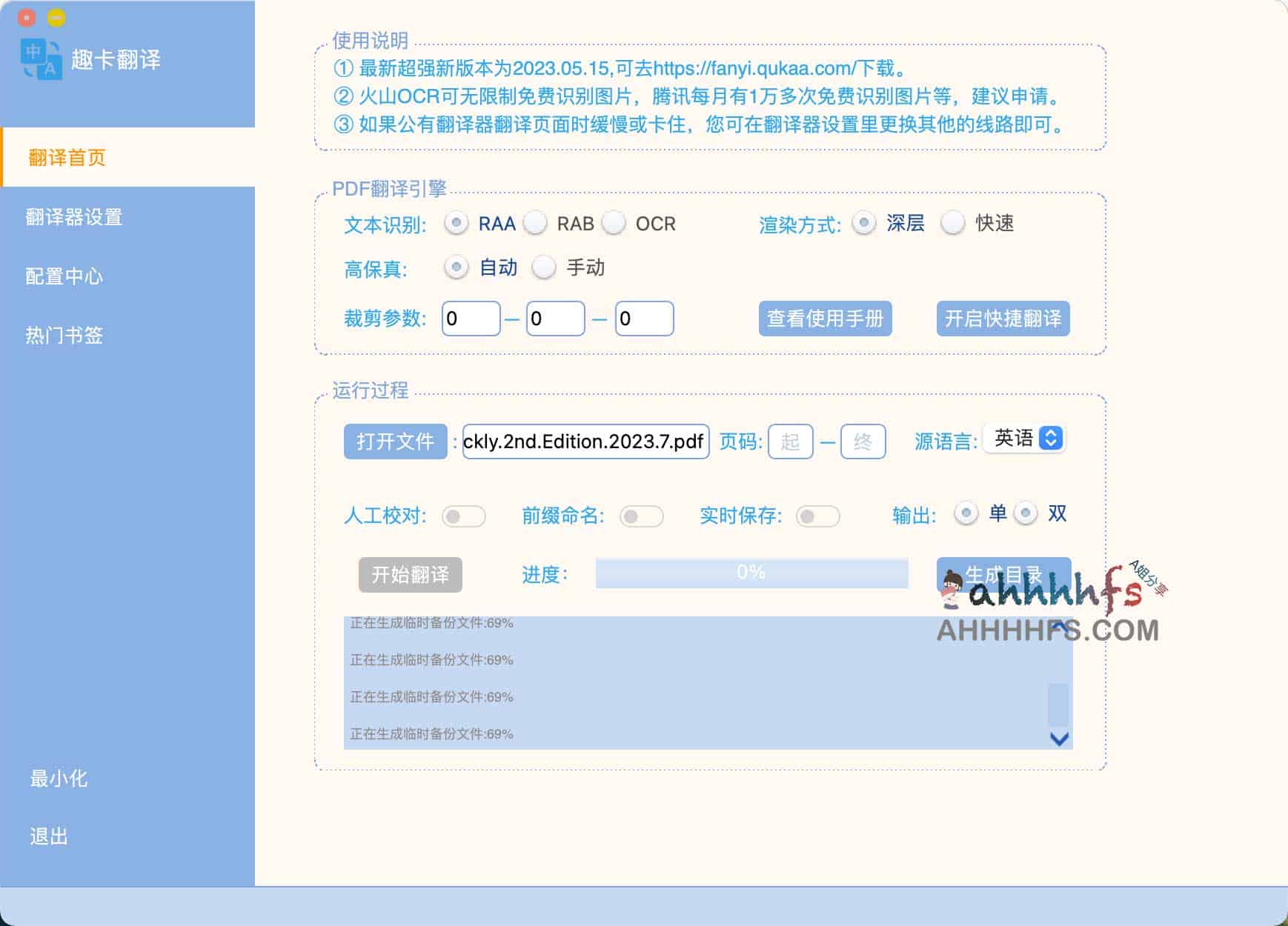Click 打开文件 to choose a PDF
This screenshot has height=926, width=1288.
point(395,440)
